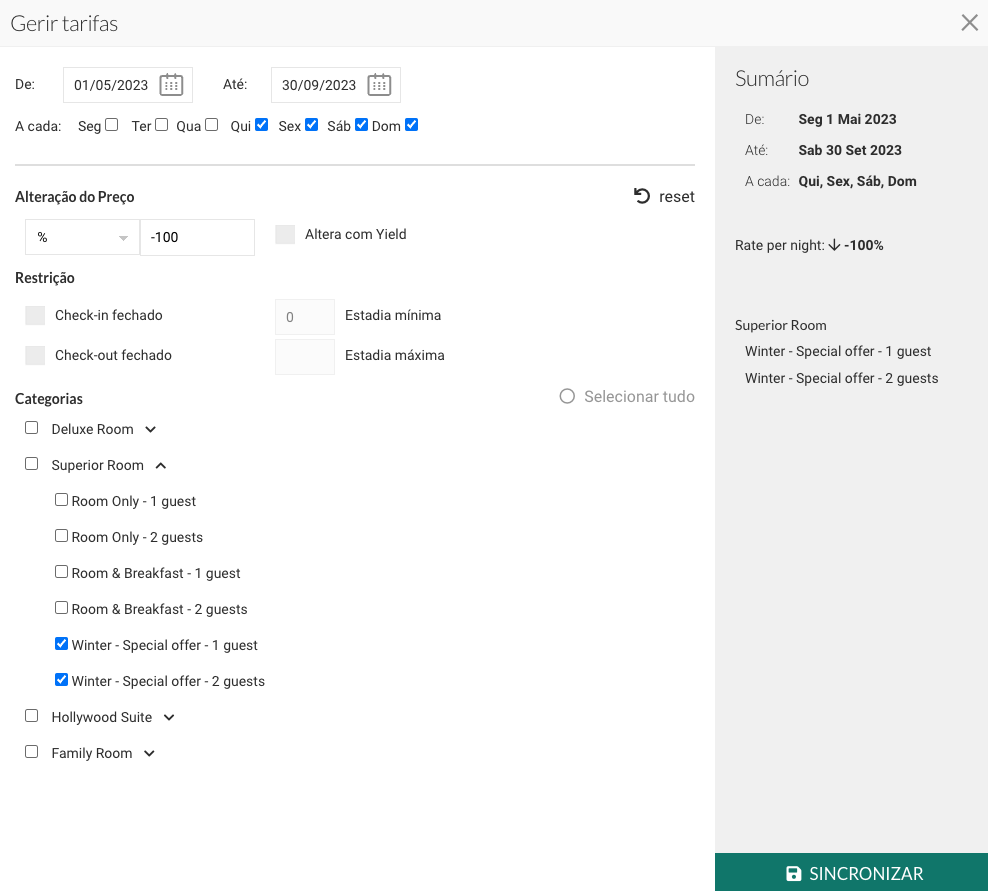The image size is (988, 891).
Task: Uncheck the Dom weekday checkbox
Action: point(411,125)
